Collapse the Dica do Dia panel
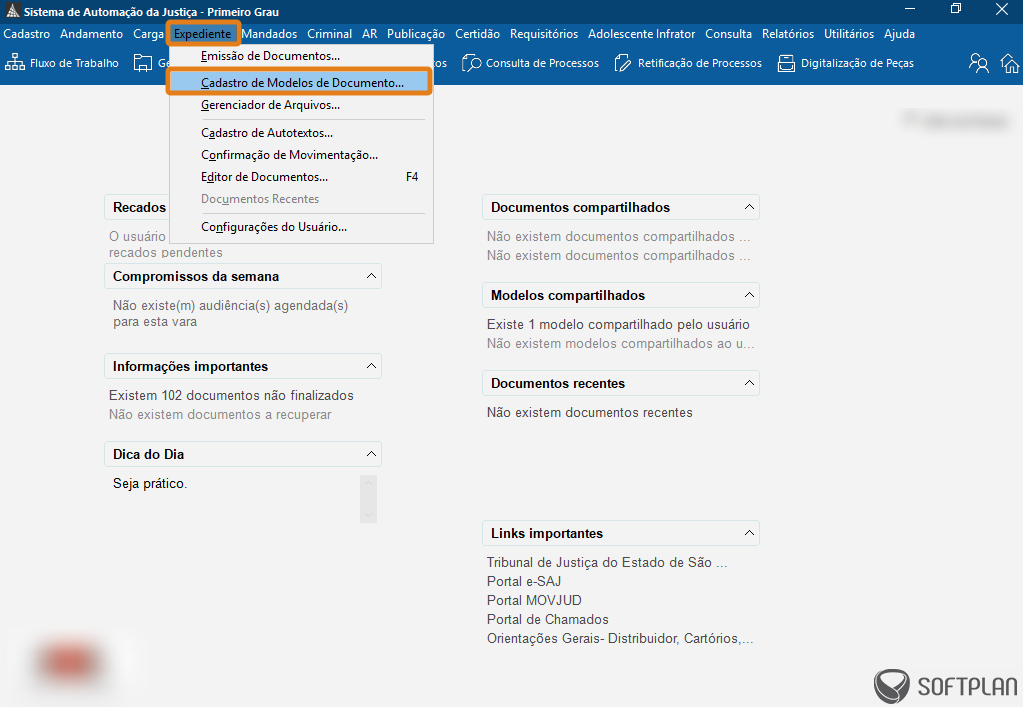 (x=371, y=454)
